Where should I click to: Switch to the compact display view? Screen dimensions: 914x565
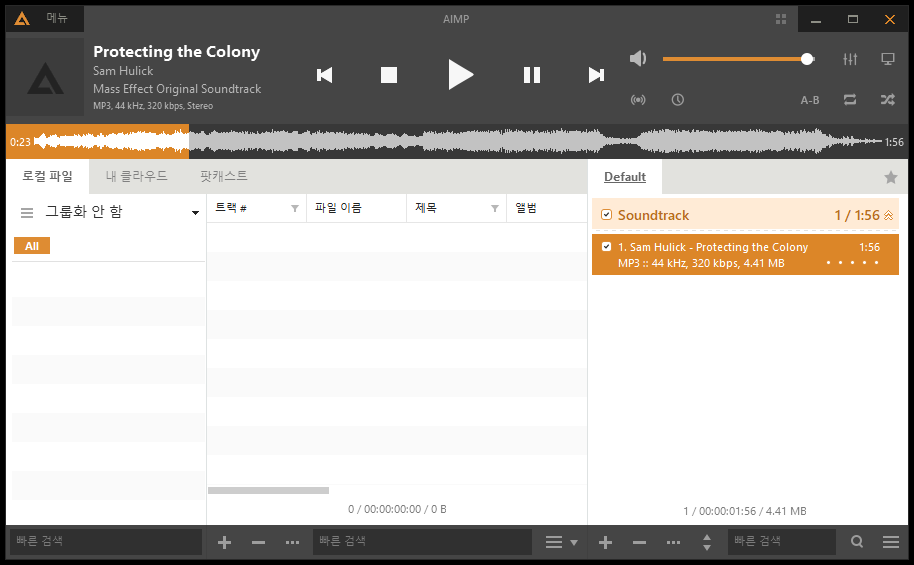(888, 59)
